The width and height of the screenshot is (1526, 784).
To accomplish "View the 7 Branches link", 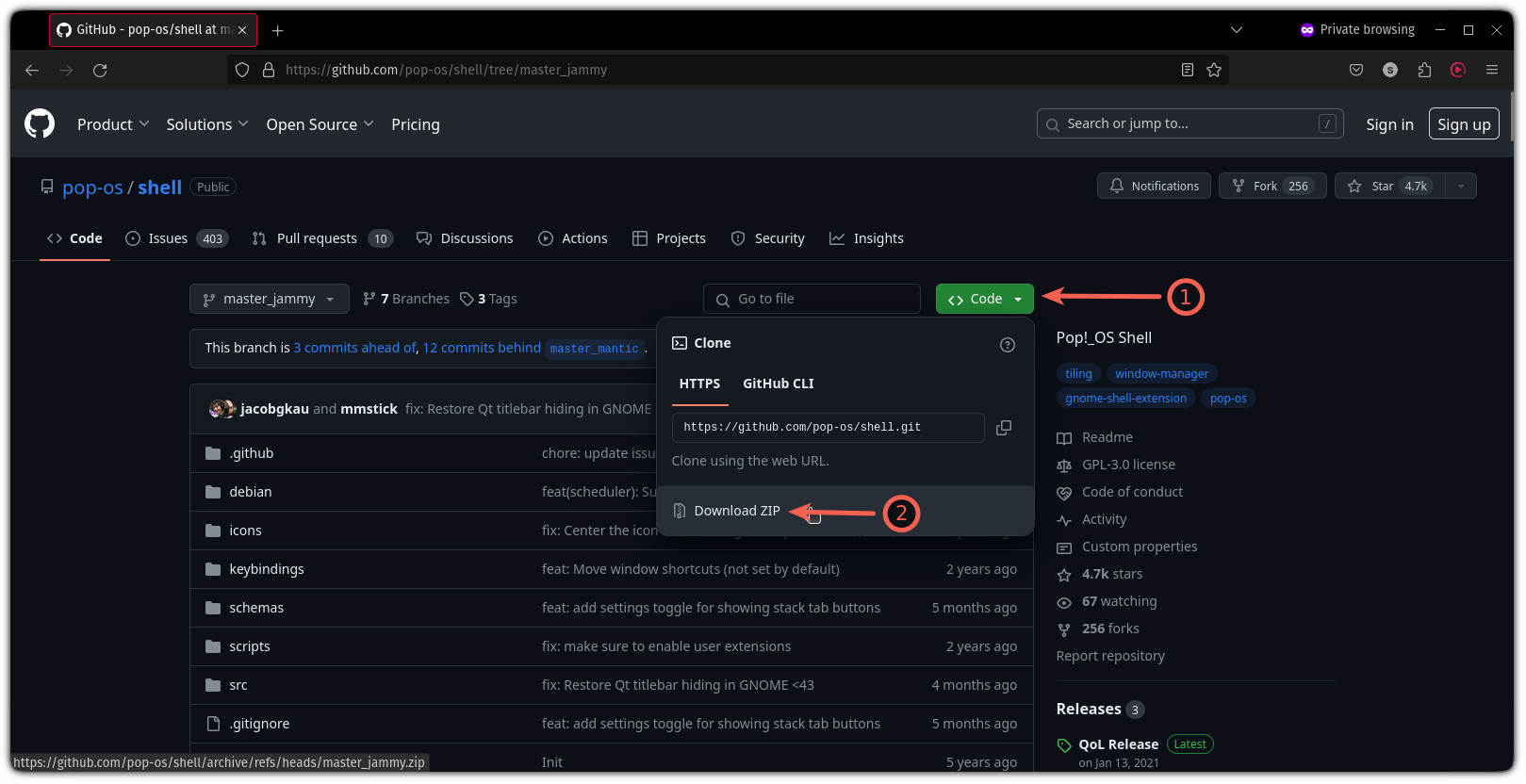I will (406, 299).
